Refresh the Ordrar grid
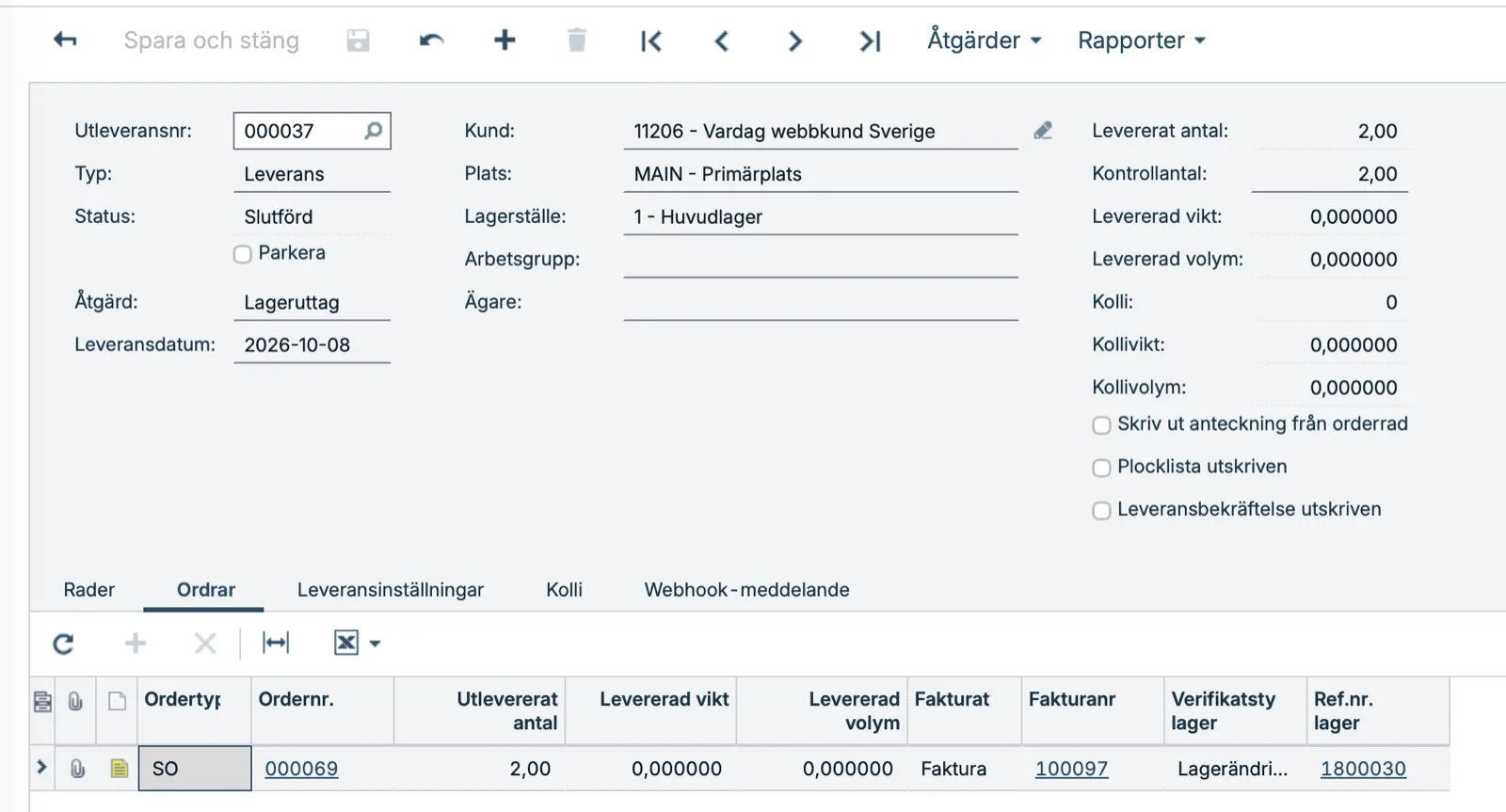The height and width of the screenshot is (812, 1506). 63,644
